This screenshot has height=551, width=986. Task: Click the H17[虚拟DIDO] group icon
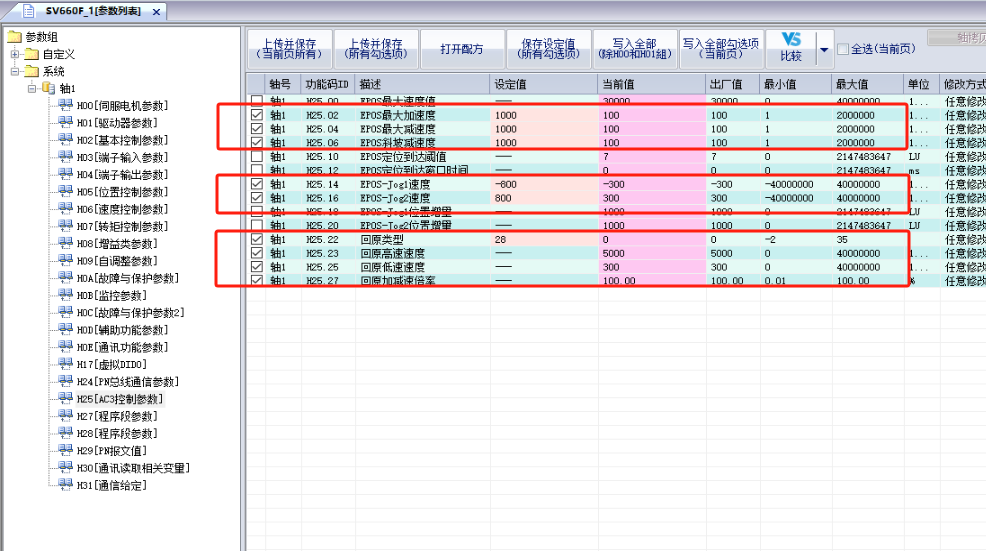click(x=65, y=364)
